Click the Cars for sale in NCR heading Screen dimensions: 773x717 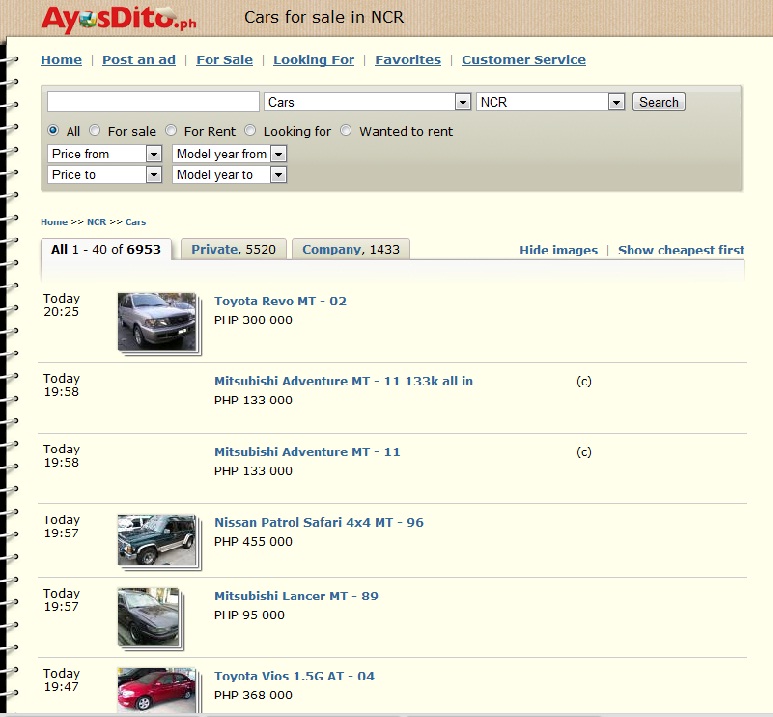[x=324, y=17]
